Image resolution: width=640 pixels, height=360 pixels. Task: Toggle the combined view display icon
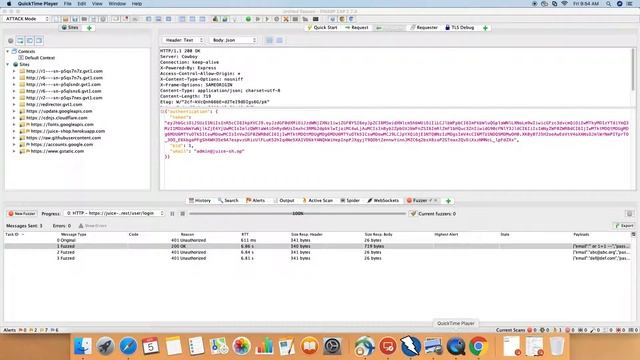[x=279, y=40]
